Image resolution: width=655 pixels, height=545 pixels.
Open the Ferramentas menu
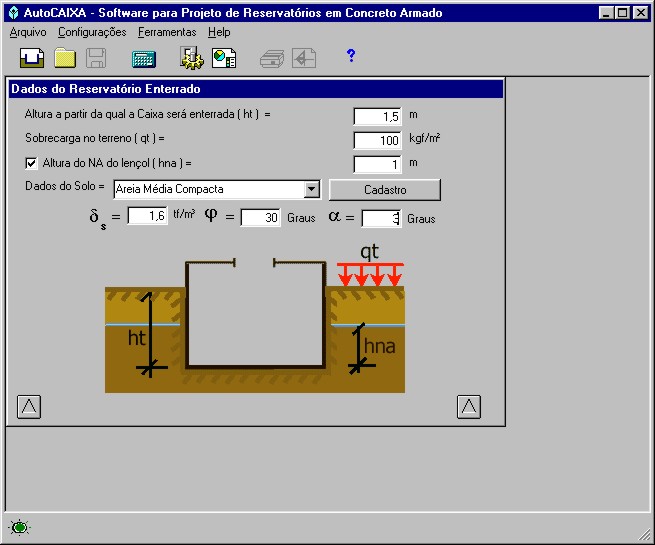tap(167, 32)
